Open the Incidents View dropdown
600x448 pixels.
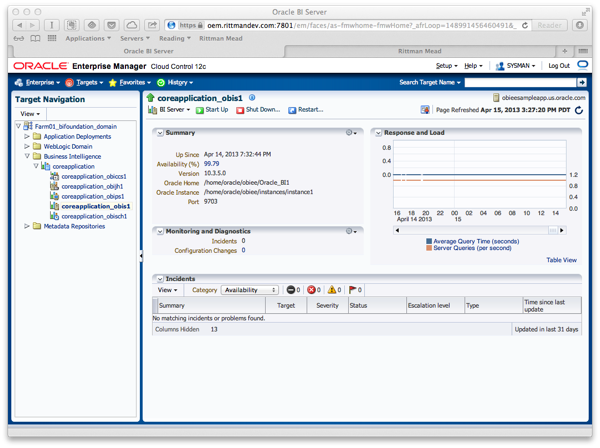coord(168,290)
